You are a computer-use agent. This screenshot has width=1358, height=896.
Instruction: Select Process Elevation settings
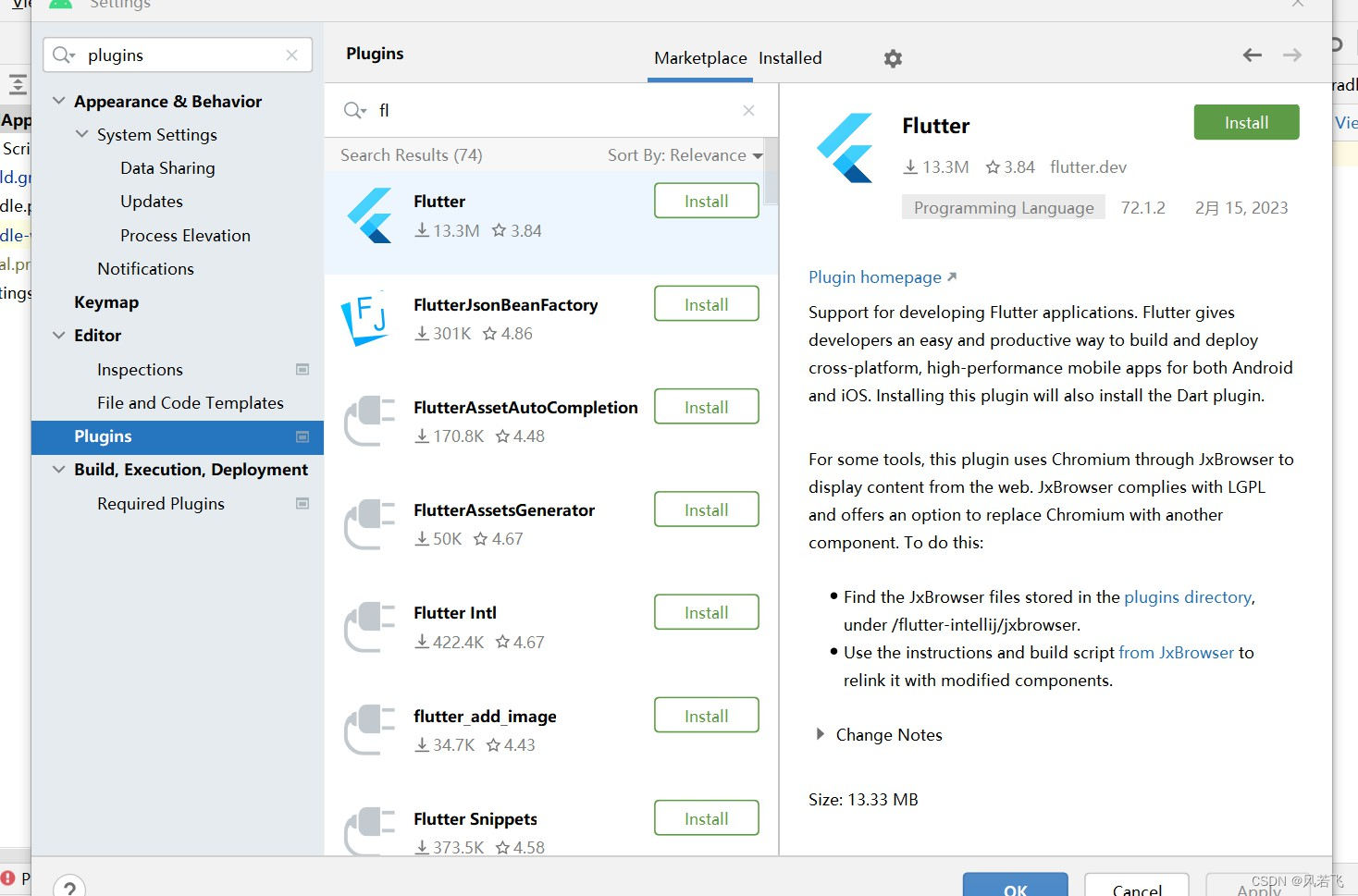tap(185, 235)
